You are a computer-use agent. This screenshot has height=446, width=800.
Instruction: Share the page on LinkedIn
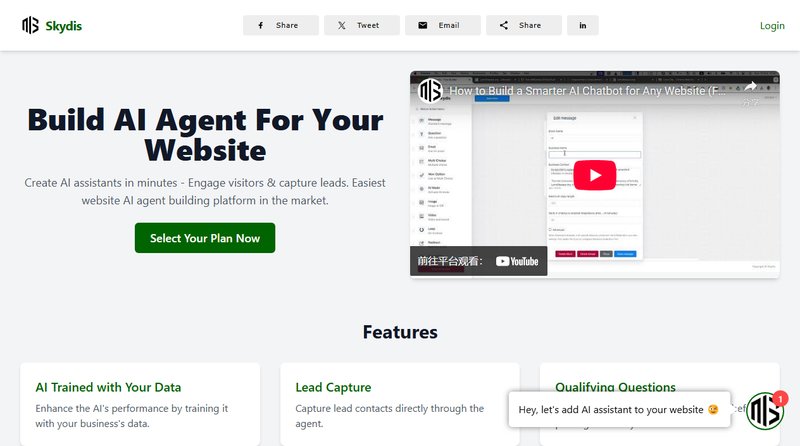583,25
